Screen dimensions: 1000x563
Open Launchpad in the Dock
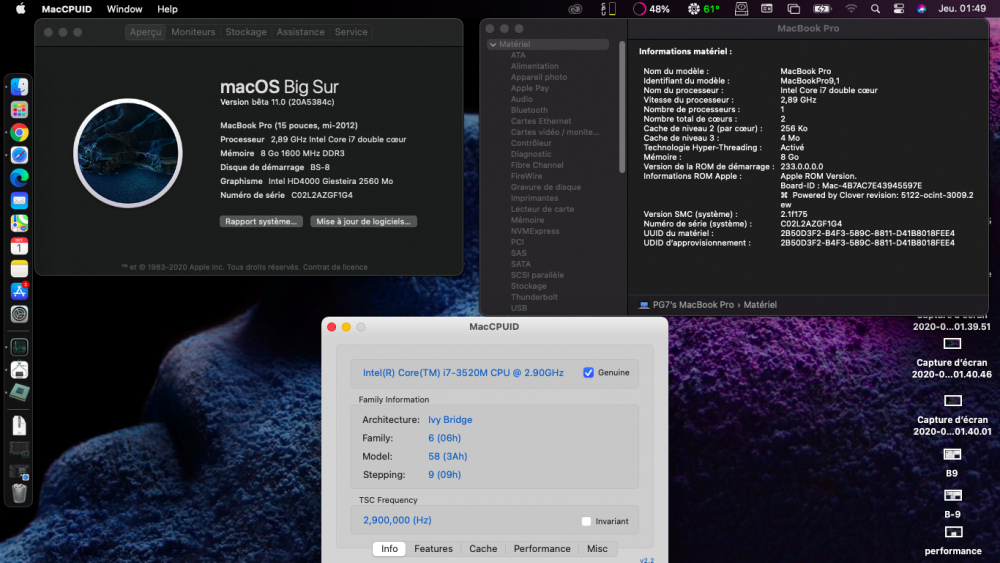(x=19, y=110)
